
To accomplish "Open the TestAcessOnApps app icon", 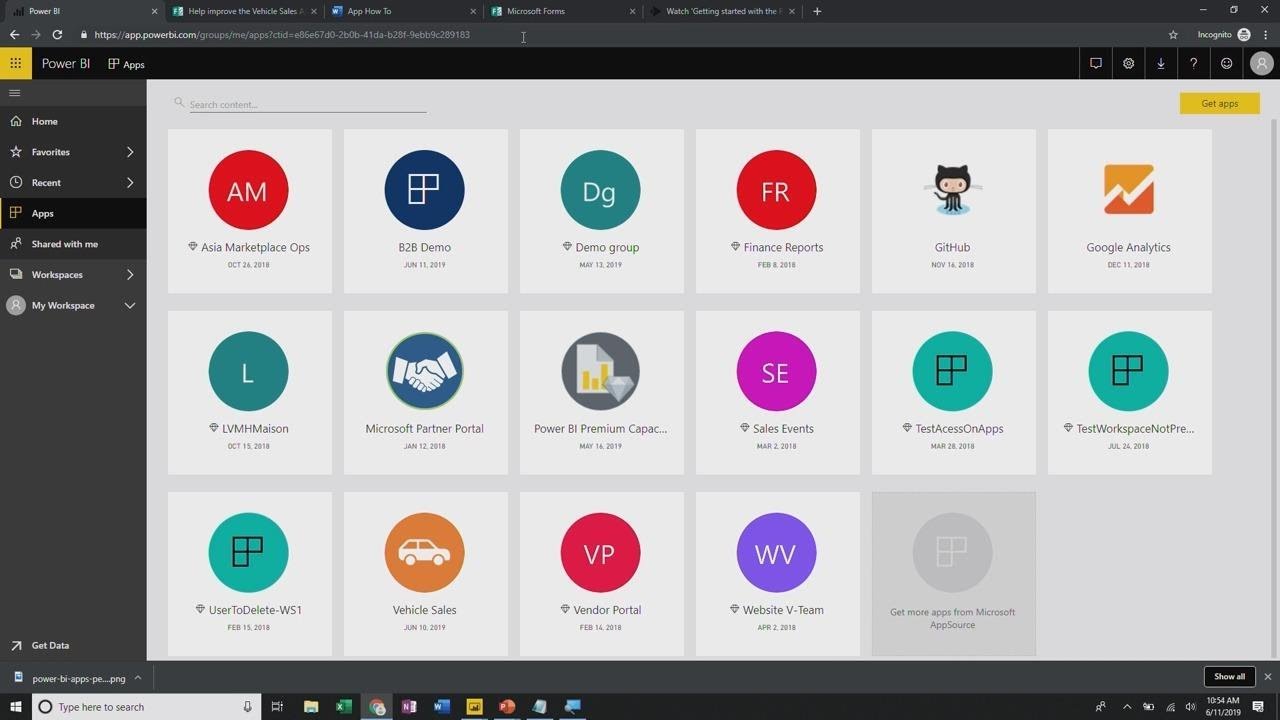I will [x=952, y=371].
